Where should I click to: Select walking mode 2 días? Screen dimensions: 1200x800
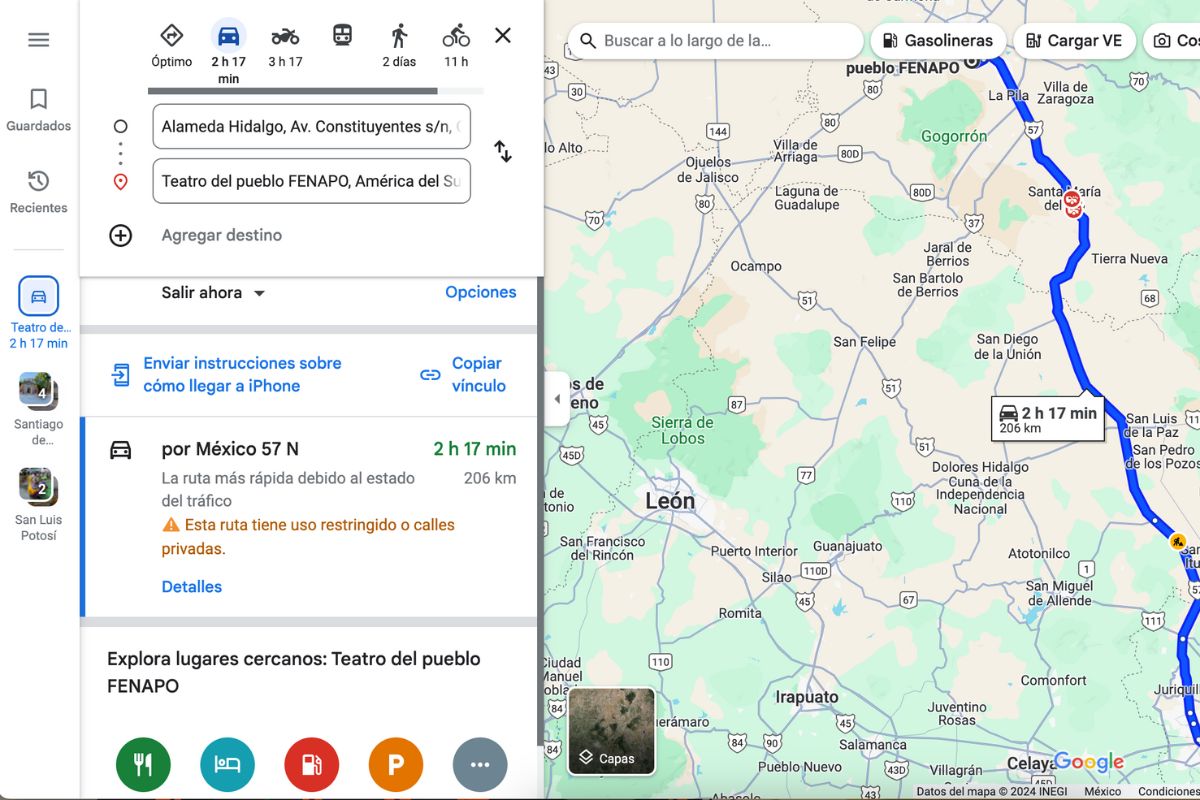(399, 45)
